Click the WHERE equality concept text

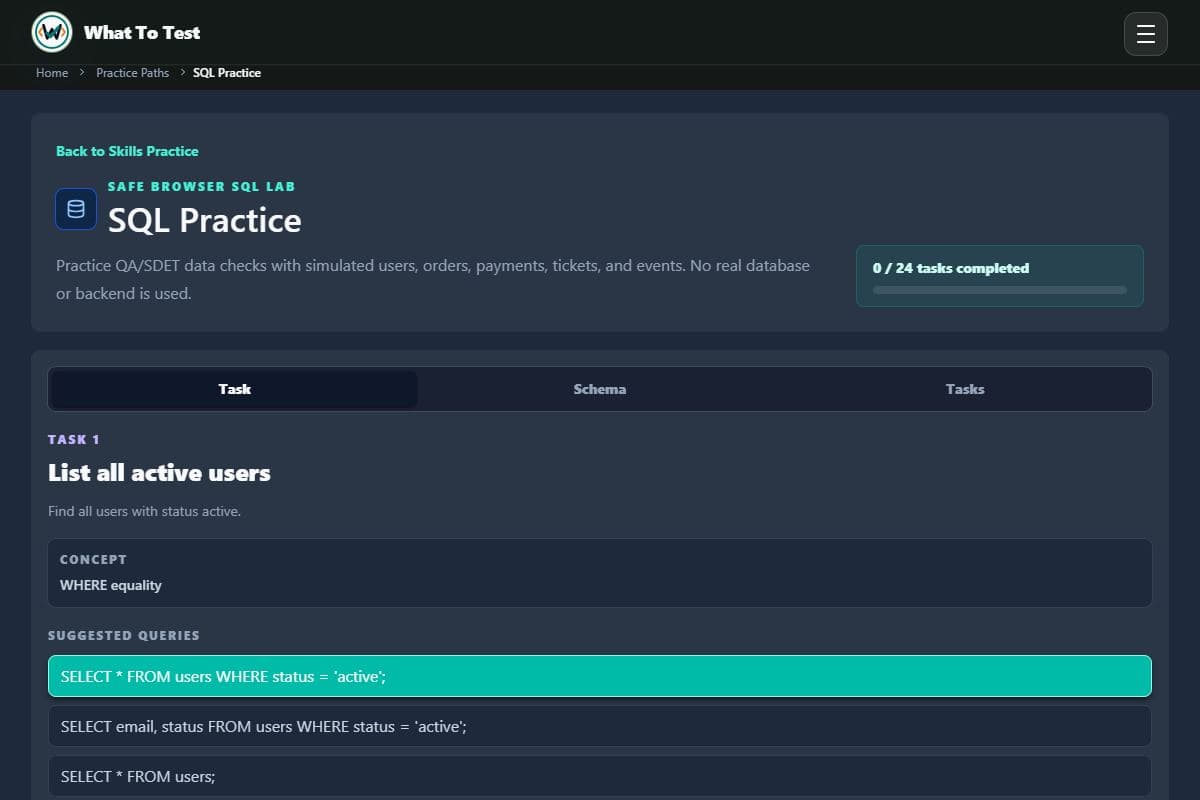111,585
